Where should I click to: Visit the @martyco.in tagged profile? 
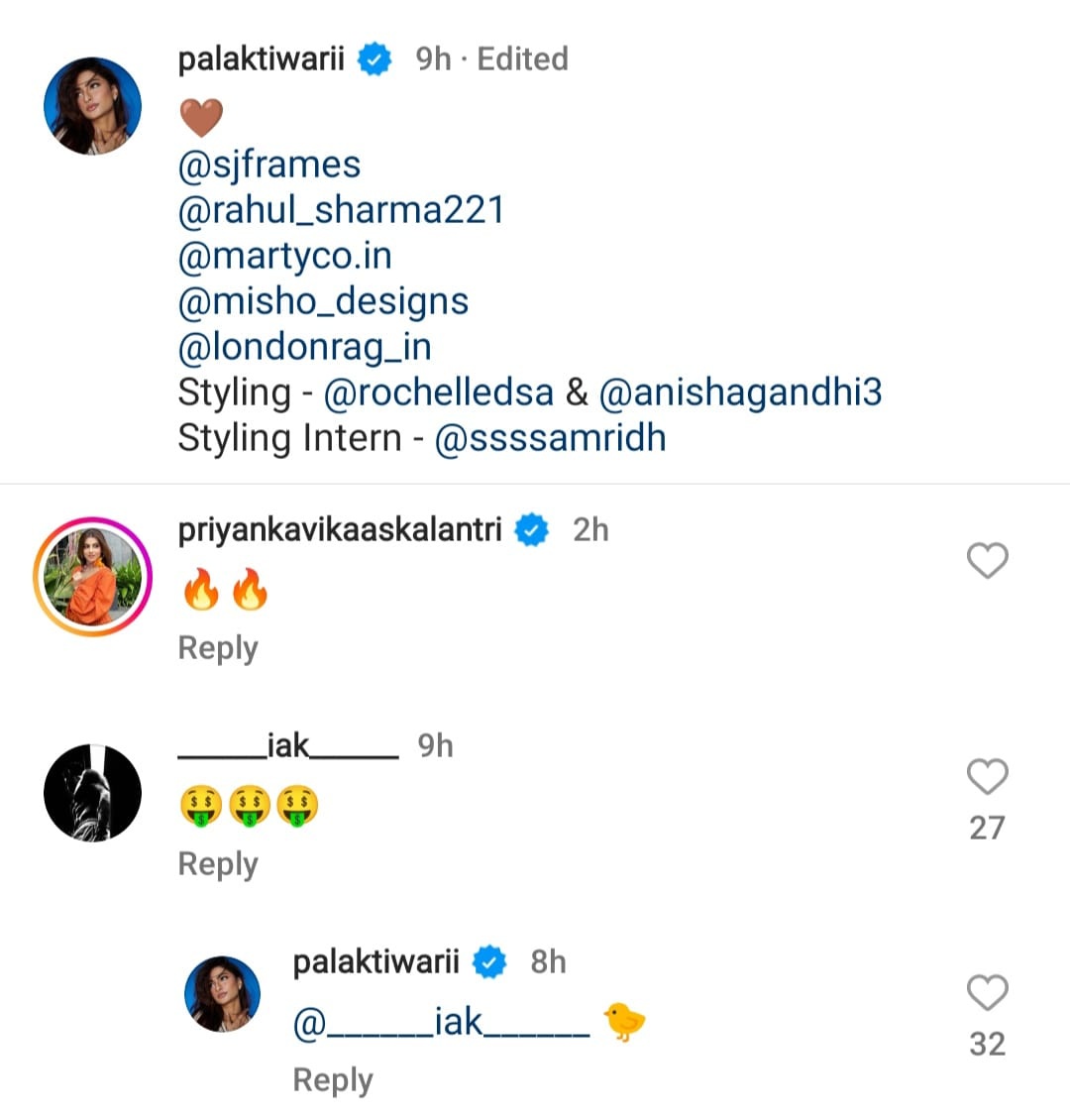point(284,256)
